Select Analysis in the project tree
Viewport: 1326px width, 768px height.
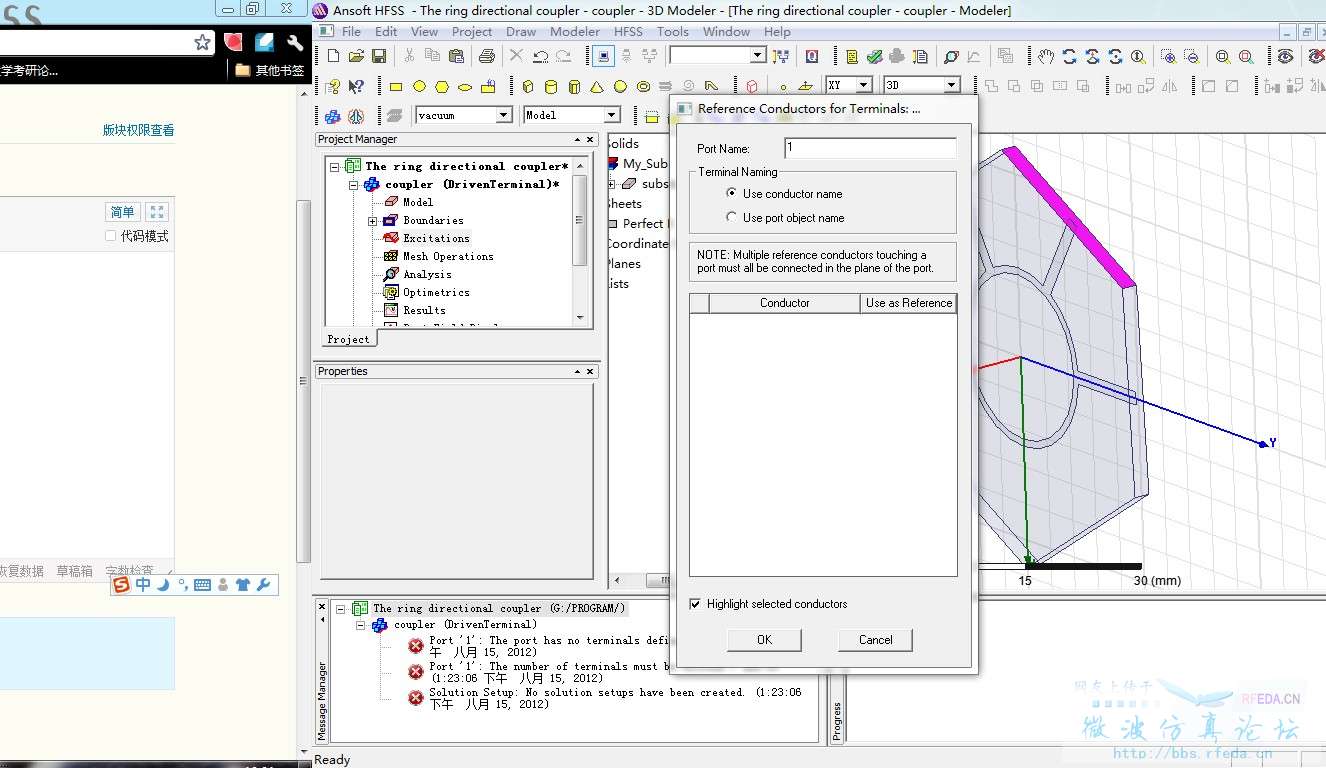tap(427, 274)
